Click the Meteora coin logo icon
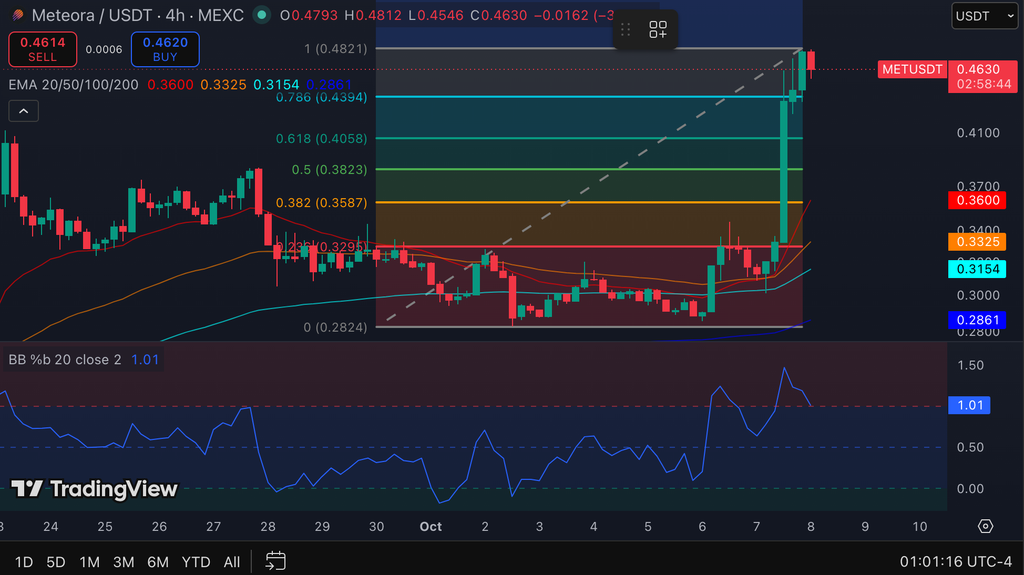Screen dimensions: 1024x575 click(x=18, y=15)
